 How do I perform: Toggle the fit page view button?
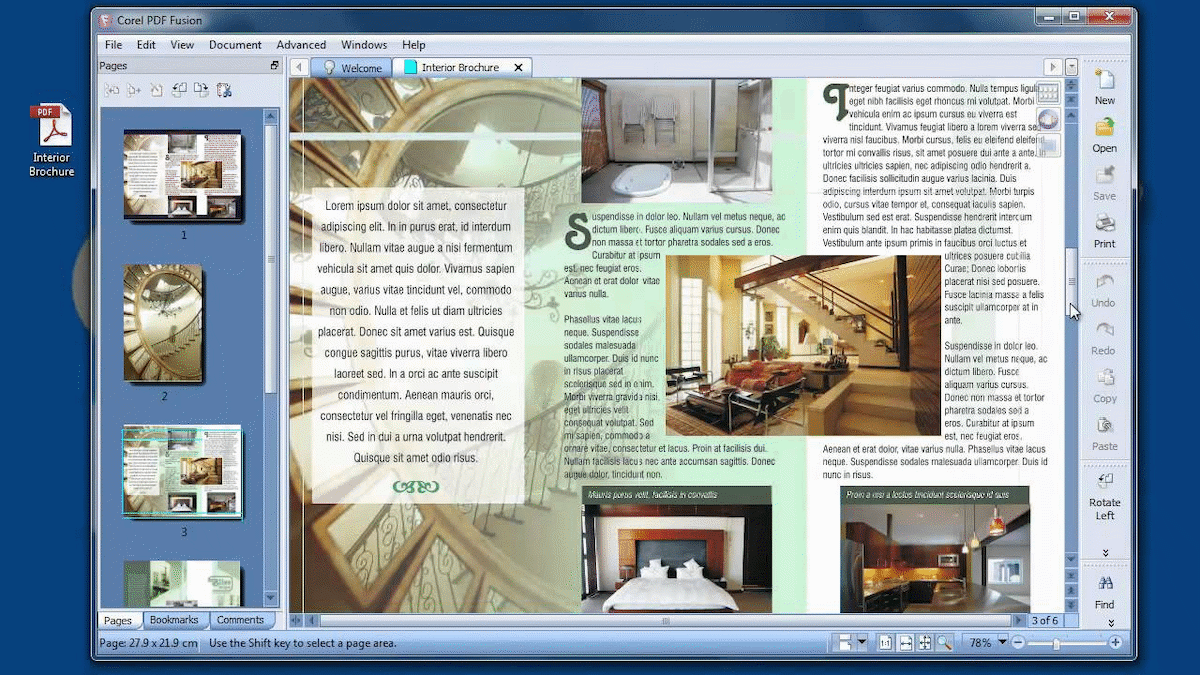(x=925, y=643)
